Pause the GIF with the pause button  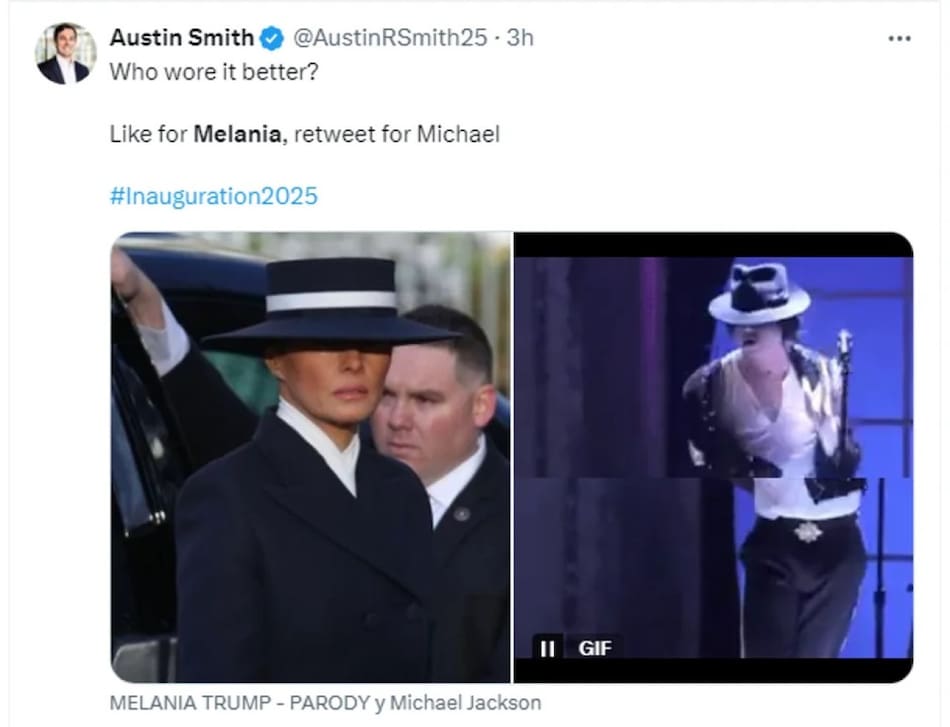point(547,647)
